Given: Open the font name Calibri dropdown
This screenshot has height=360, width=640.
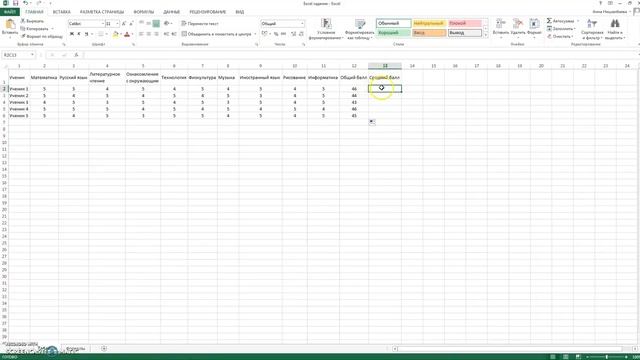Looking at the screenshot, I should [102, 24].
